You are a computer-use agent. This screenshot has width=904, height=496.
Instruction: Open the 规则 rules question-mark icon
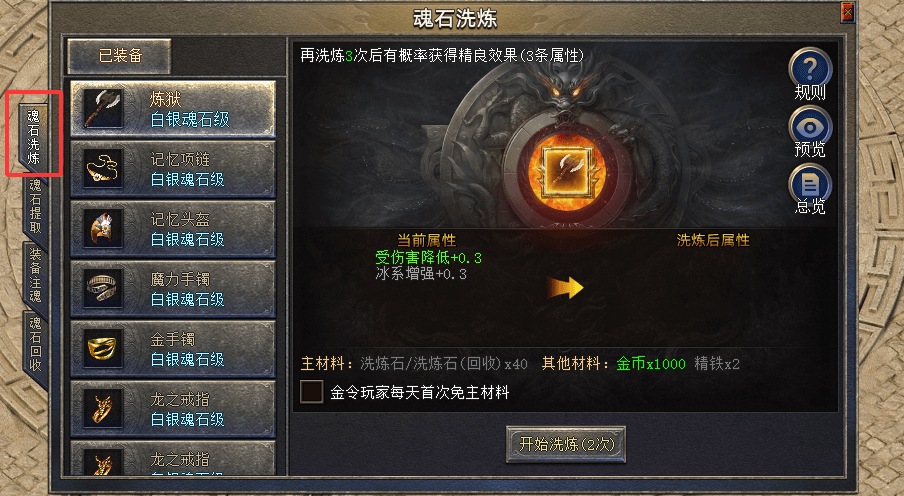click(x=810, y=68)
